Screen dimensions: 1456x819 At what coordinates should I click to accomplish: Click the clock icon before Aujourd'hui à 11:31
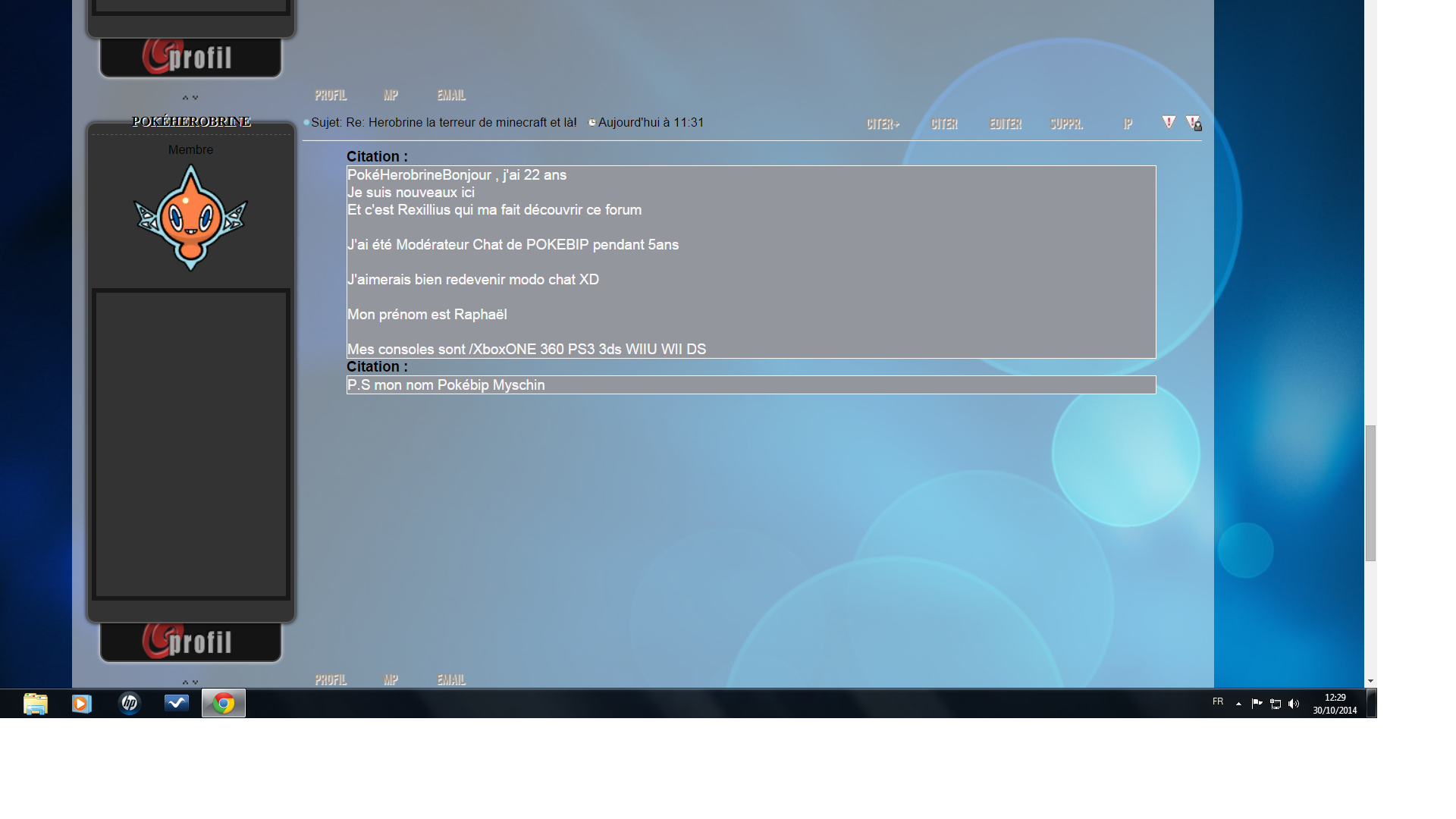pyautogui.click(x=592, y=123)
